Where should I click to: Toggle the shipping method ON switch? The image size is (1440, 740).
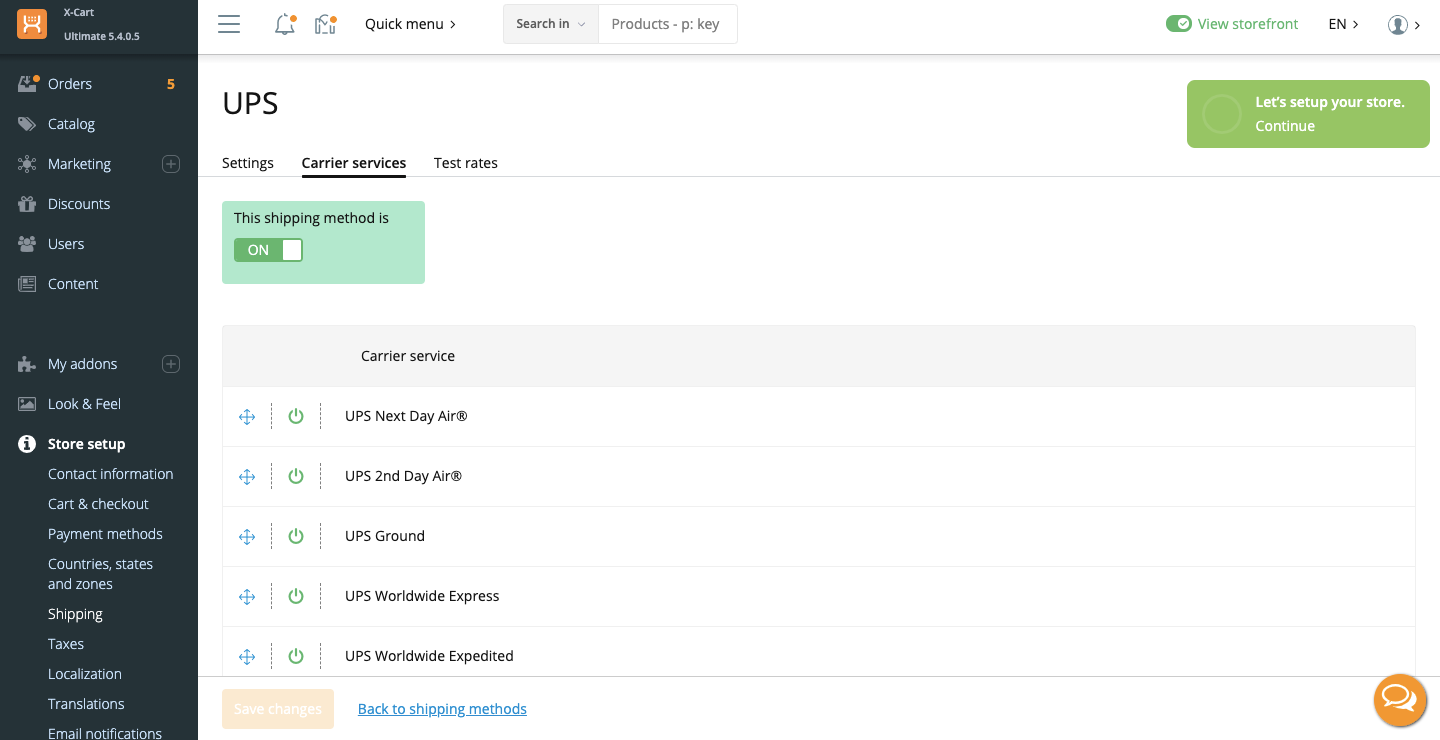point(268,250)
